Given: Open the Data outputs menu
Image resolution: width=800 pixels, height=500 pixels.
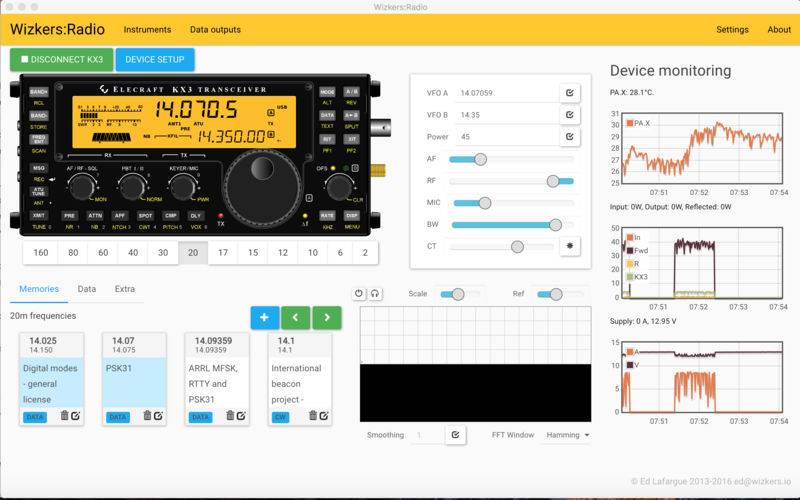Looking at the screenshot, I should coord(215,30).
